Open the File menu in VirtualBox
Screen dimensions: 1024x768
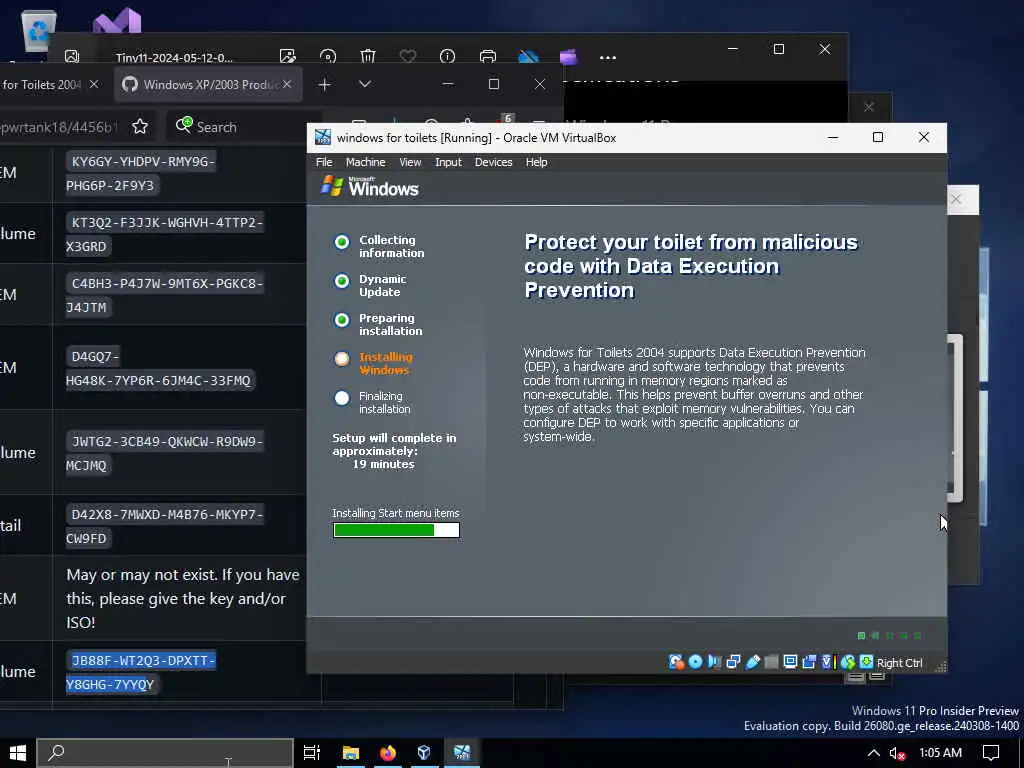[x=324, y=162]
